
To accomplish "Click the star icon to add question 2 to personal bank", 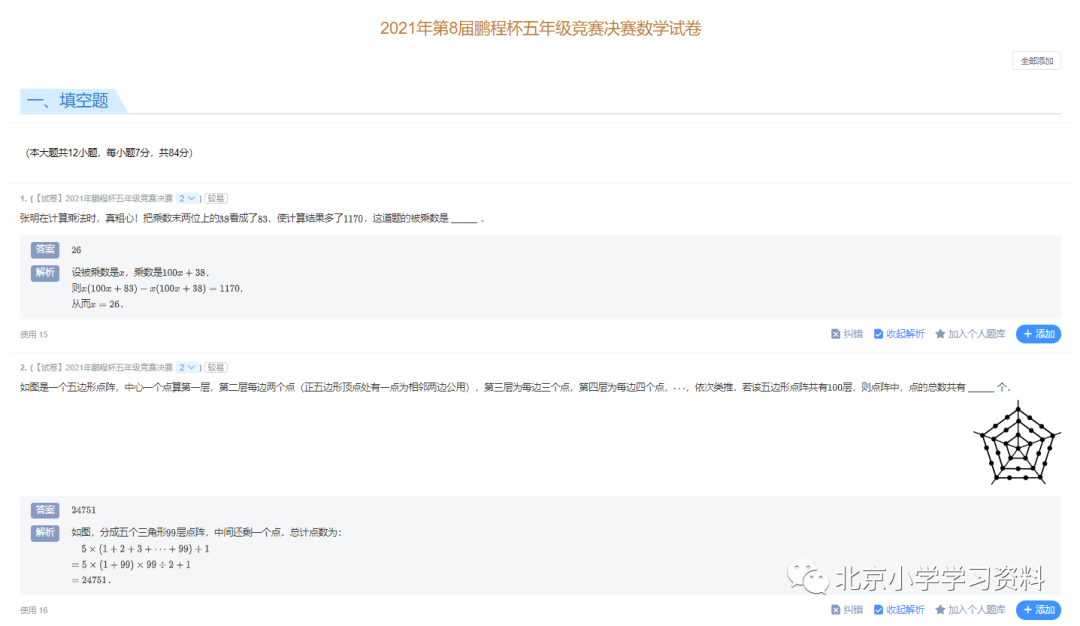I will pyautogui.click(x=939, y=609).
